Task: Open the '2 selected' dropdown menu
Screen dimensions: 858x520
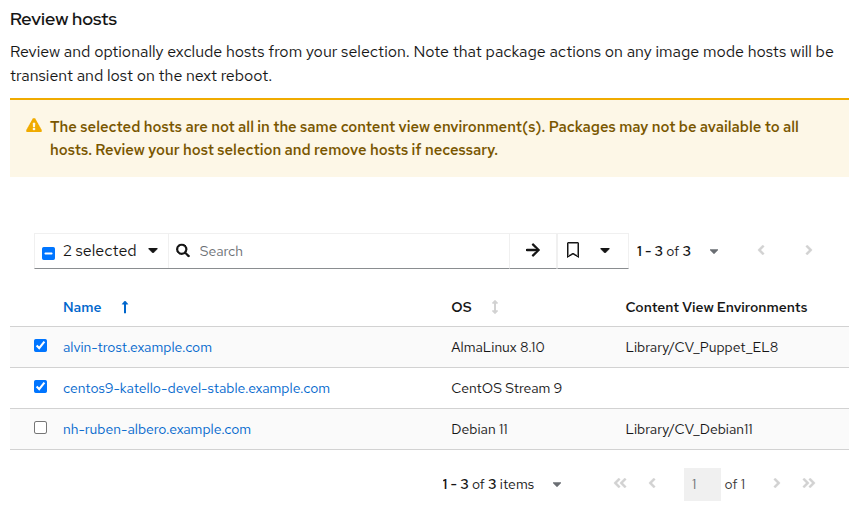Action: click(x=153, y=251)
